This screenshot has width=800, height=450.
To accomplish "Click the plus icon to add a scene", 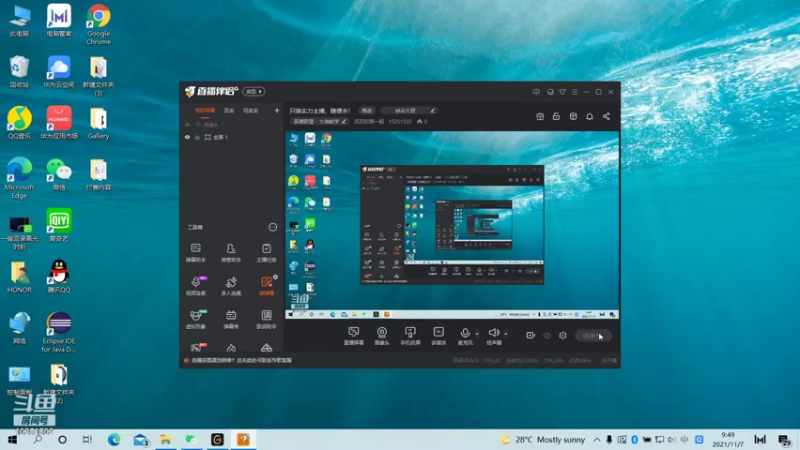I will (277, 110).
